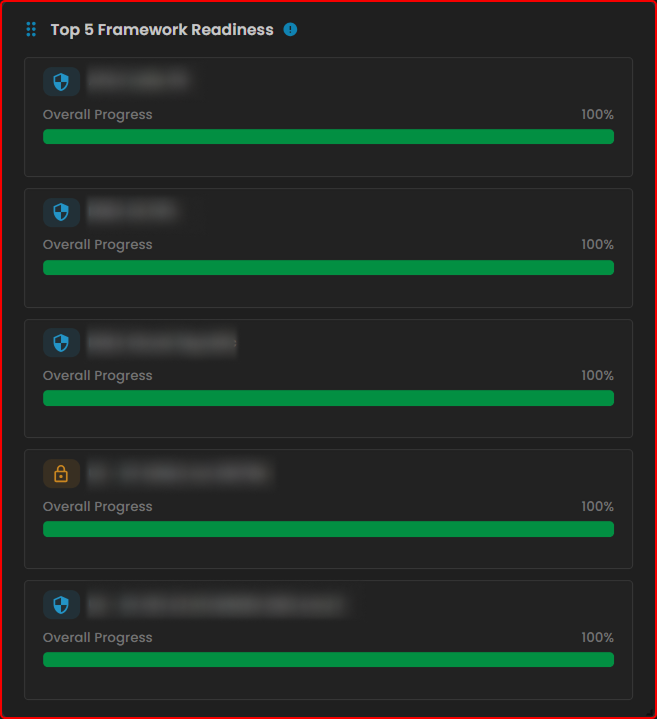Open the blurred framework name in the first card
The image size is (657, 719).
(138, 81)
